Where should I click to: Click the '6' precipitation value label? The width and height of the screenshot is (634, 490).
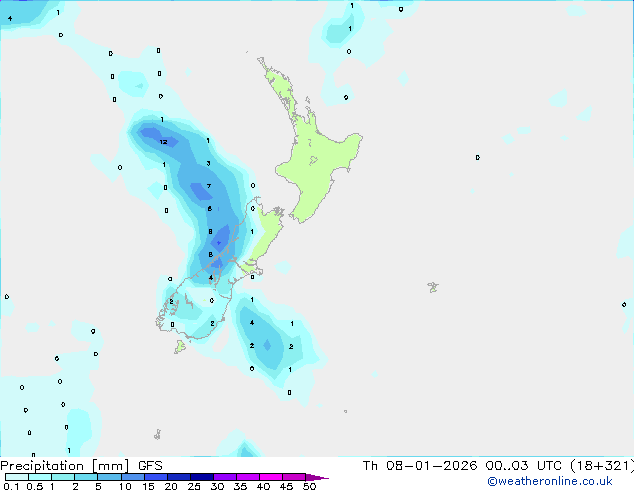pos(209,209)
